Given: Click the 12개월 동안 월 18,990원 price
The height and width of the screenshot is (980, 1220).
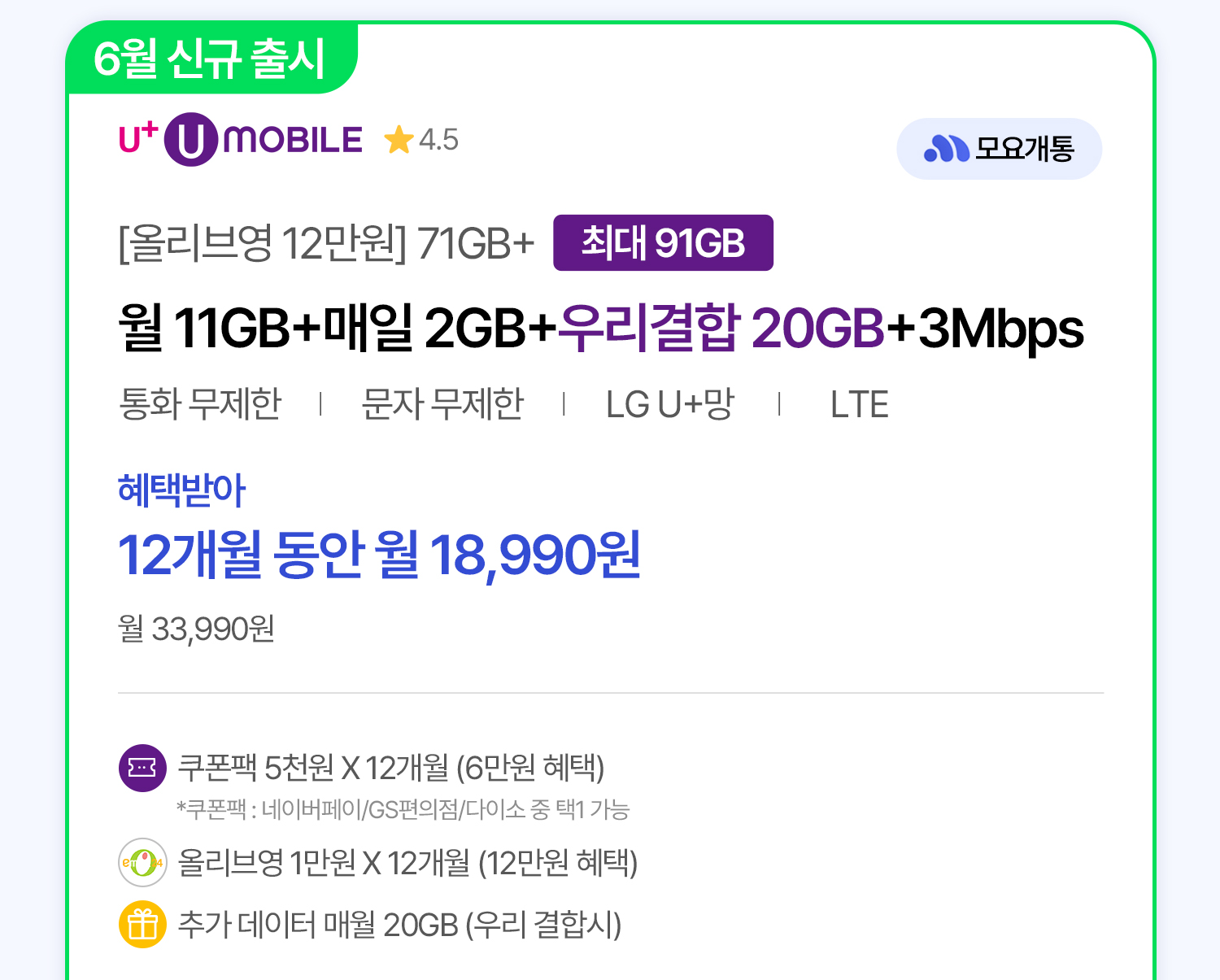Looking at the screenshot, I should coord(379,555).
